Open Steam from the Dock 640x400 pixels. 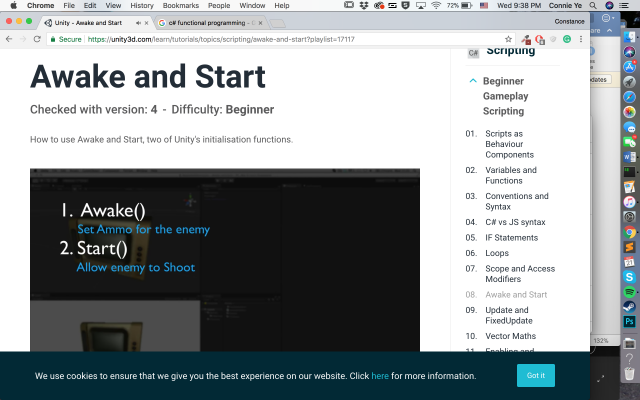629,307
